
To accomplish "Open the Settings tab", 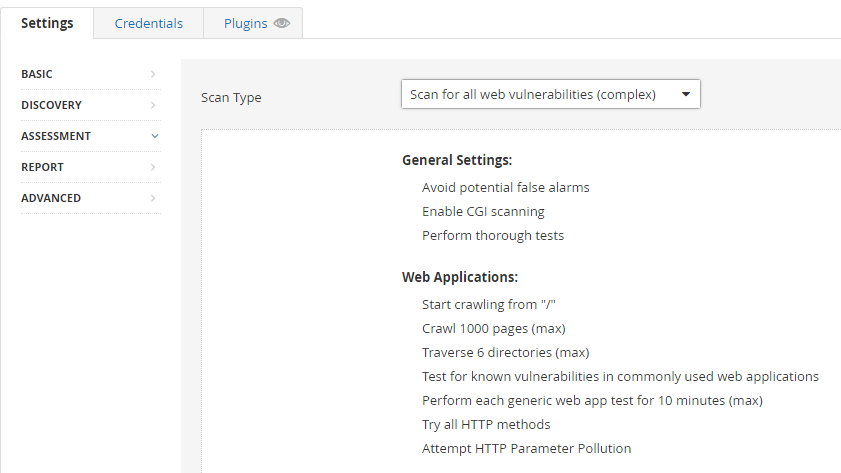I will pyautogui.click(x=47, y=23).
